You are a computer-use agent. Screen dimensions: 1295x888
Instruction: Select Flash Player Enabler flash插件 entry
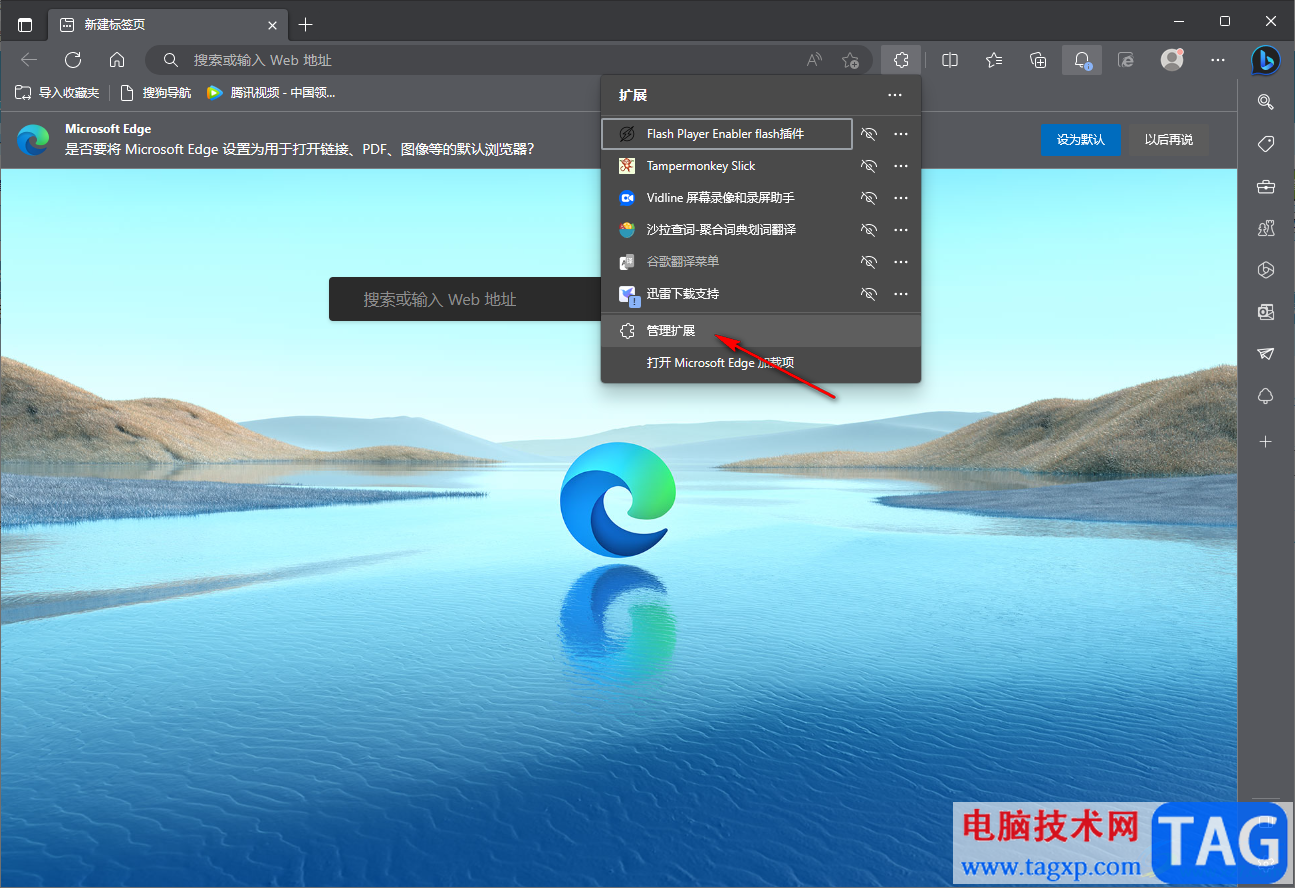tap(727, 134)
